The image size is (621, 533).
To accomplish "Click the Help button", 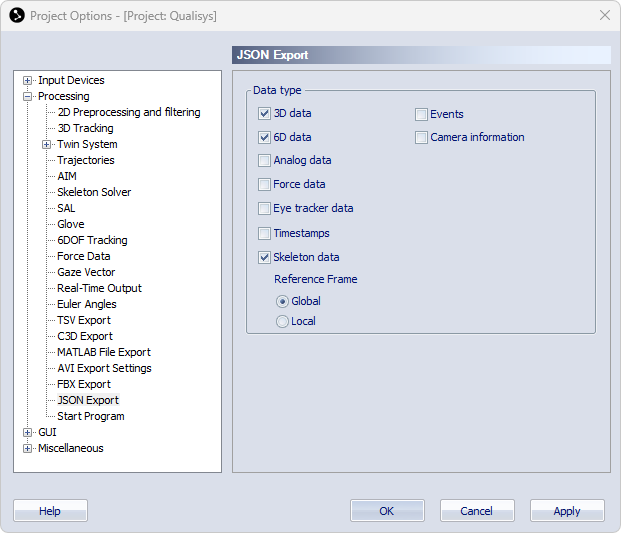I will 50,511.
